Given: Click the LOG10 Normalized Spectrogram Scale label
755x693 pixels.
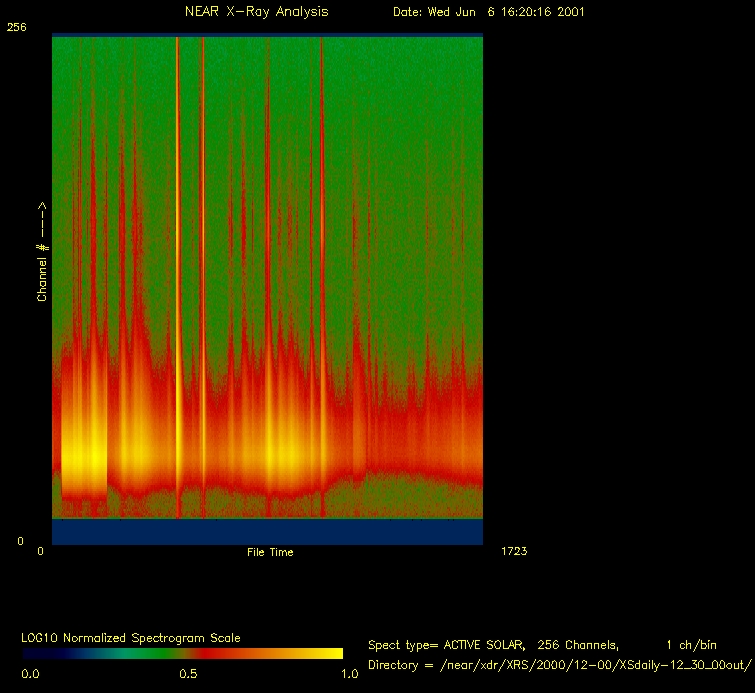Looking at the screenshot, I should (131, 637).
